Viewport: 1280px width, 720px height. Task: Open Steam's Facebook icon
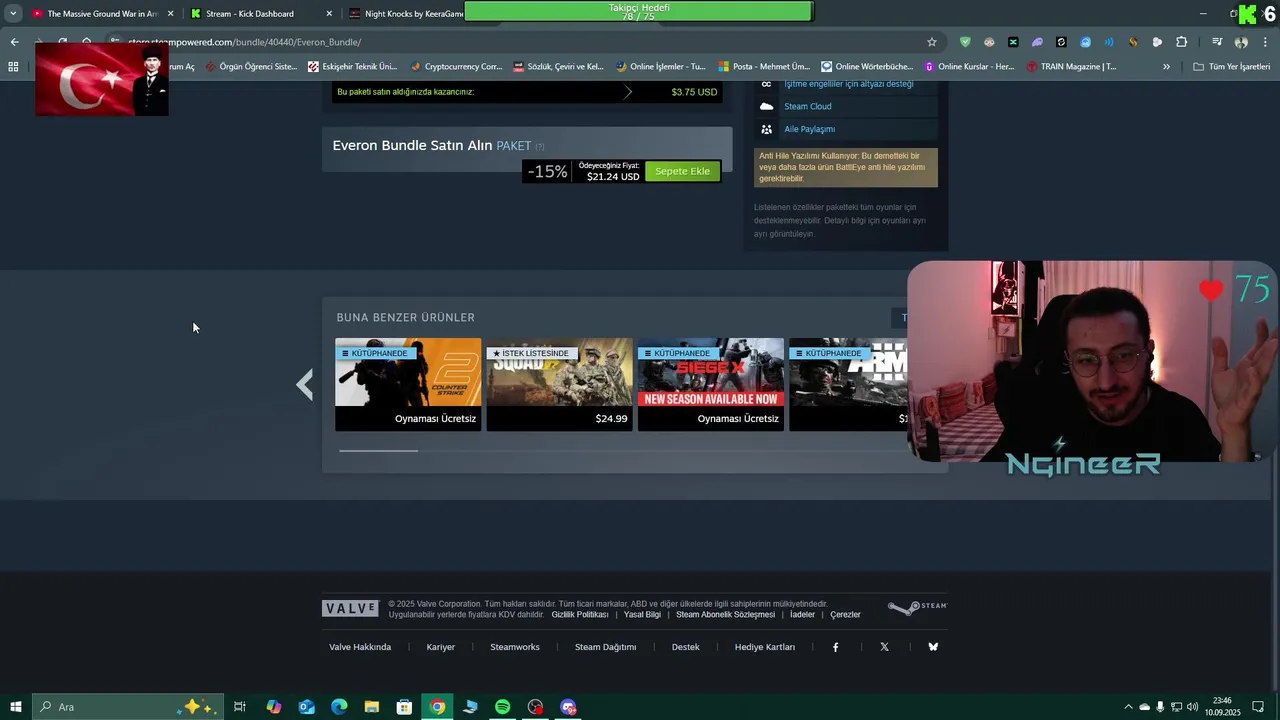836,647
